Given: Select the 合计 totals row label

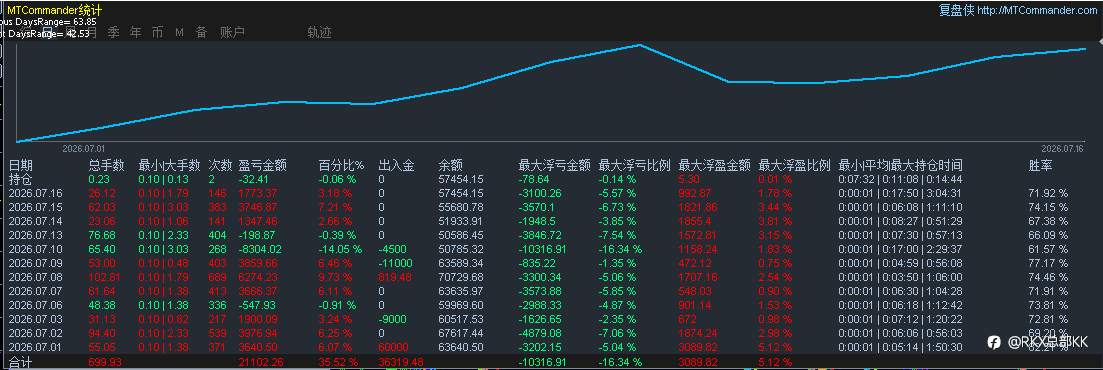Looking at the screenshot, I should coord(20,362).
